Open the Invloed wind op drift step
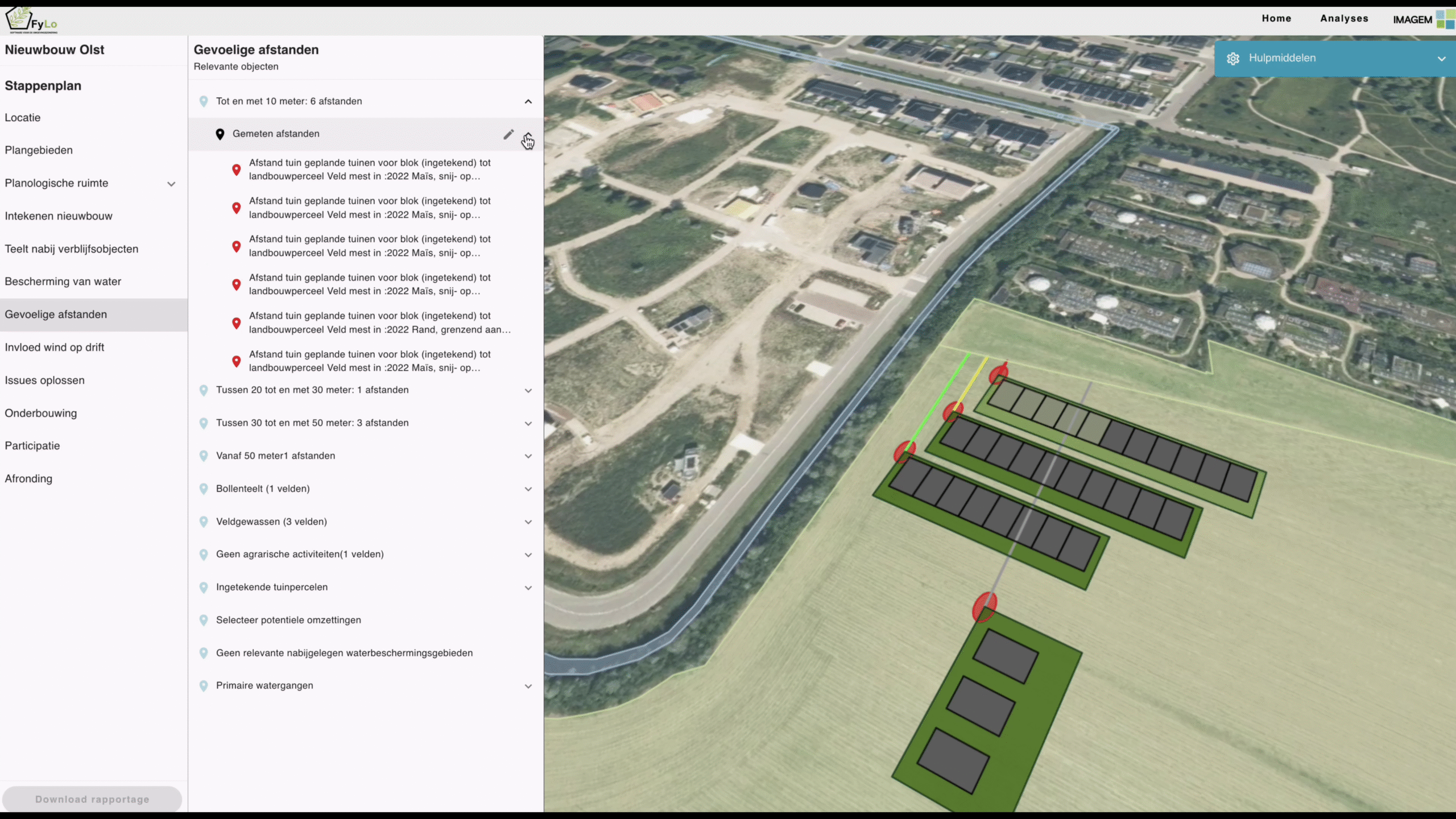 pos(55,348)
